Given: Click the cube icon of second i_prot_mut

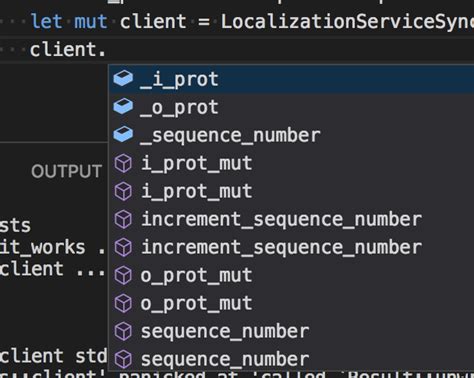Looking at the screenshot, I should tap(123, 191).
